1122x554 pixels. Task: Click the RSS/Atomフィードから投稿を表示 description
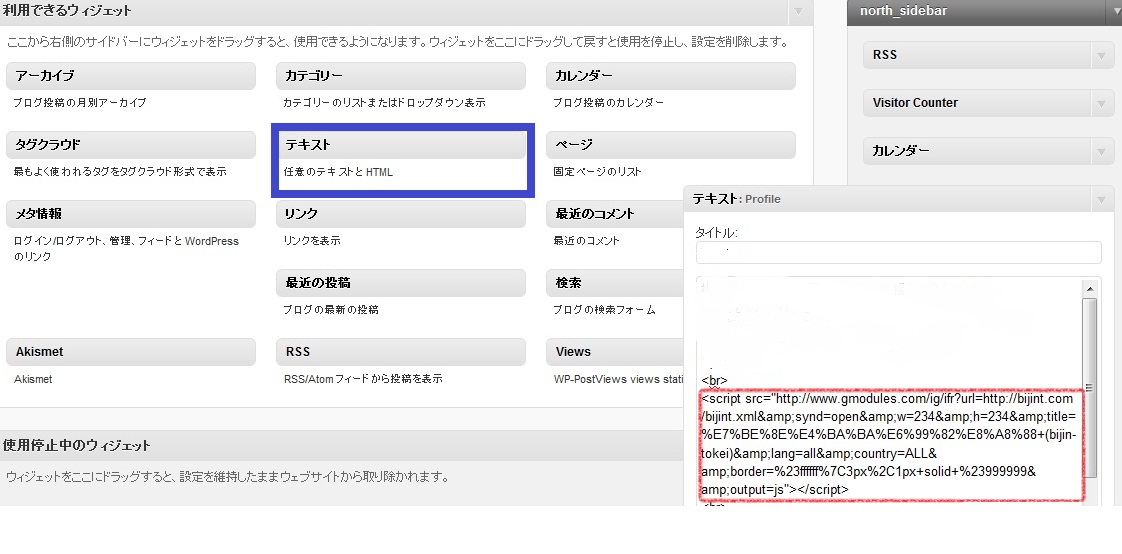363,379
